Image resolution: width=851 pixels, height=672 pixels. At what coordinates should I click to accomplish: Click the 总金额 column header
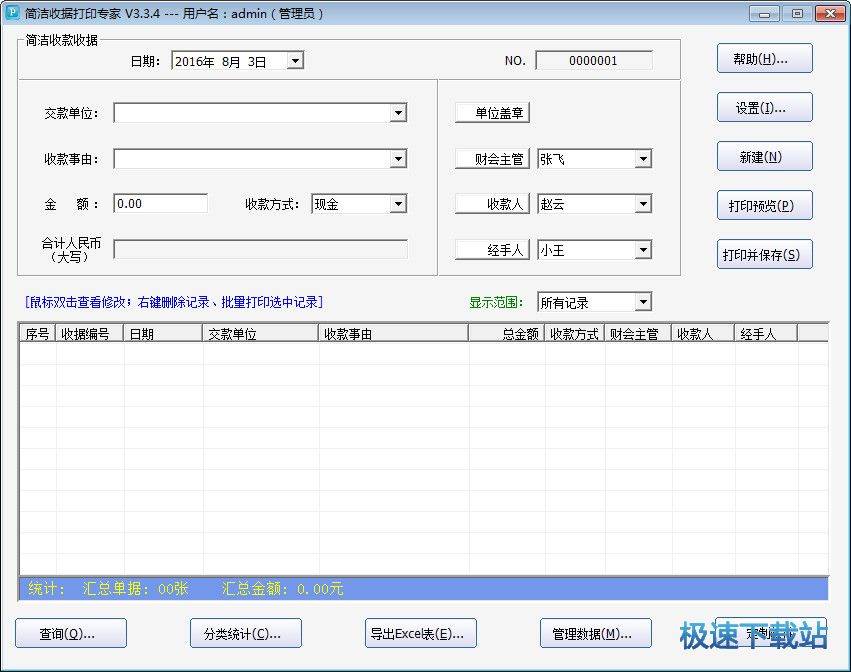pyautogui.click(x=506, y=333)
